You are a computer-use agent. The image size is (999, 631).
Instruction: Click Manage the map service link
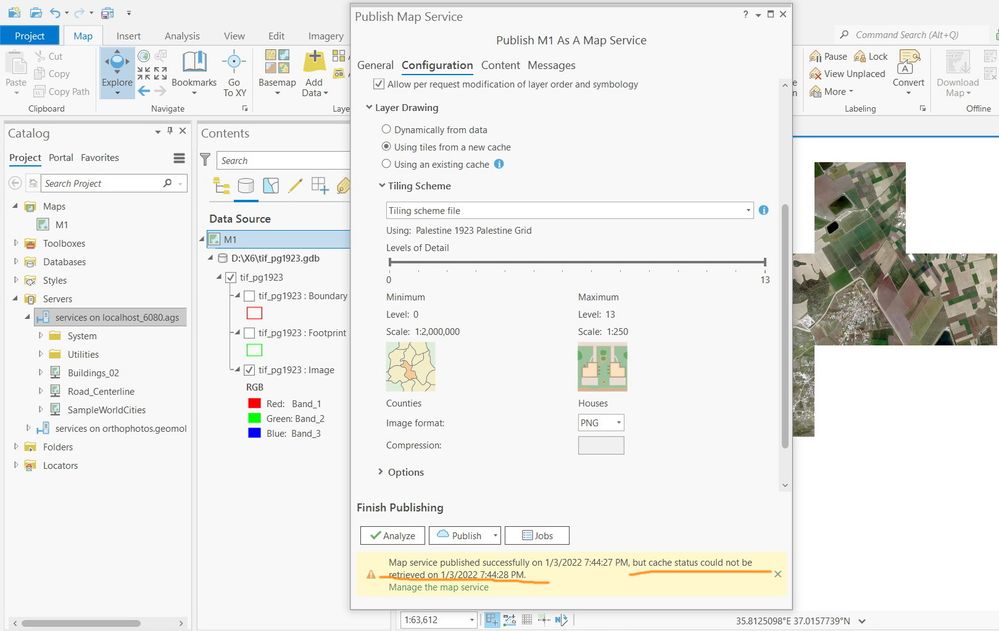438,587
